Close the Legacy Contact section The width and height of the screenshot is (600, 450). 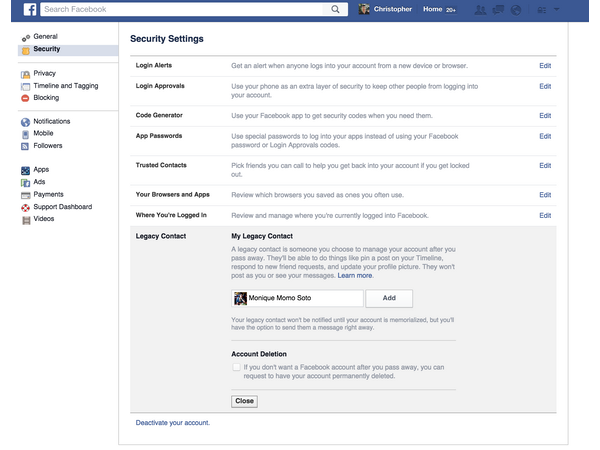coord(244,401)
